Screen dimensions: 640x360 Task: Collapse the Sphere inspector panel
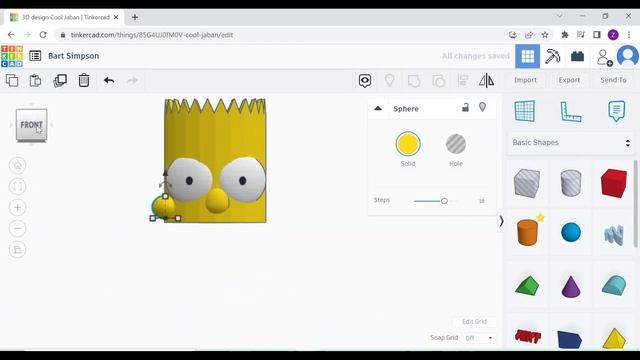pos(378,109)
